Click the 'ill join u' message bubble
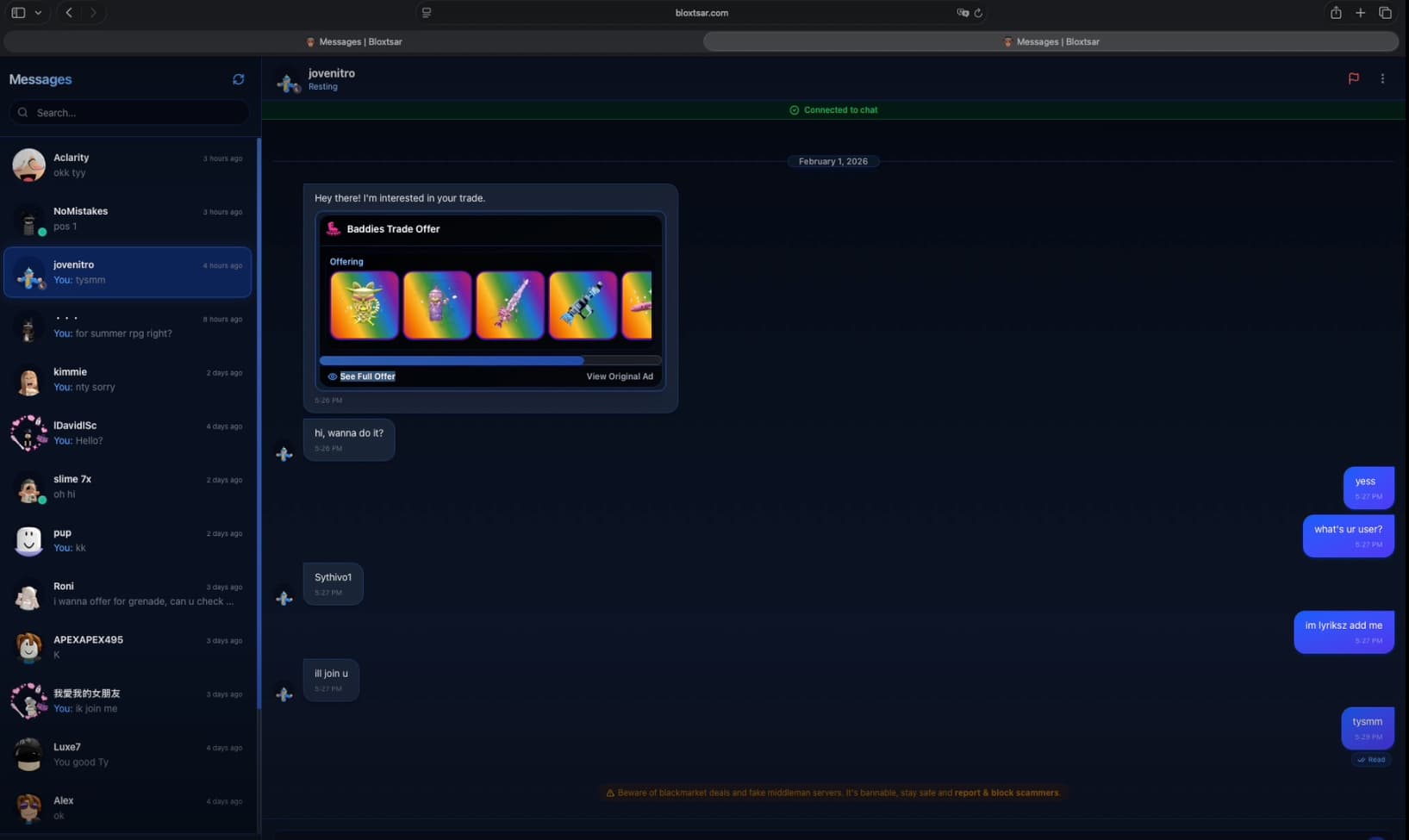 pos(331,680)
